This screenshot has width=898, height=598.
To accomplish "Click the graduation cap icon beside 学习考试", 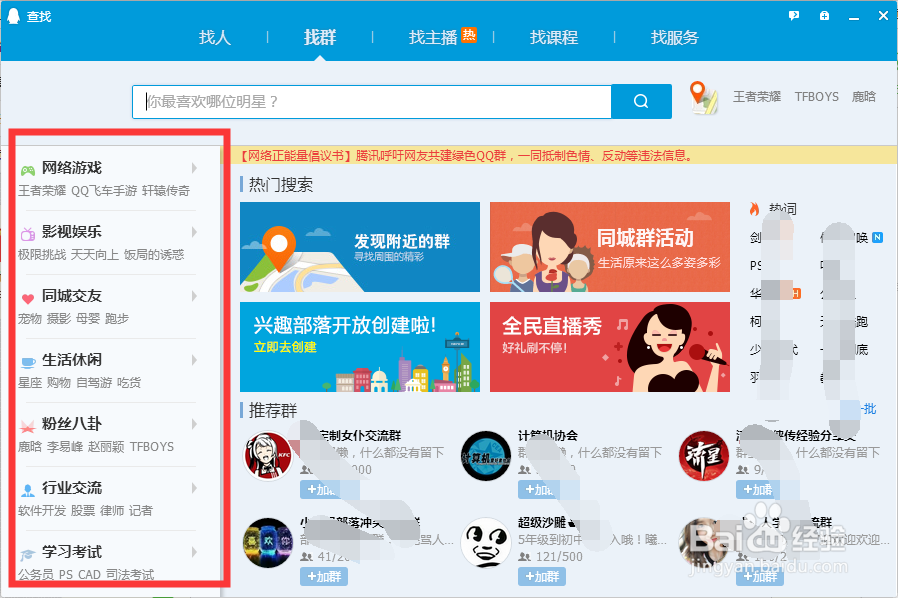I will 27,554.
